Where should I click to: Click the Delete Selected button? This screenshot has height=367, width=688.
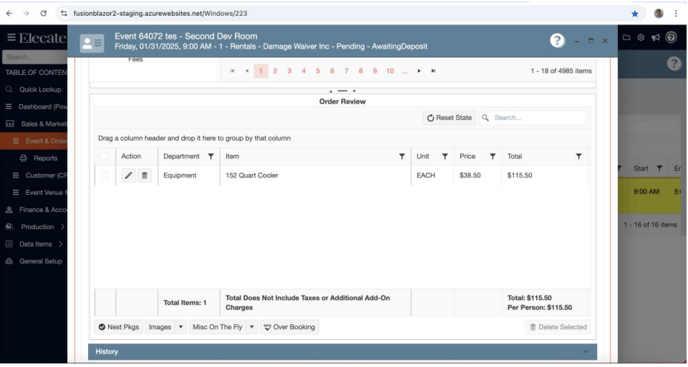pyautogui.click(x=558, y=327)
